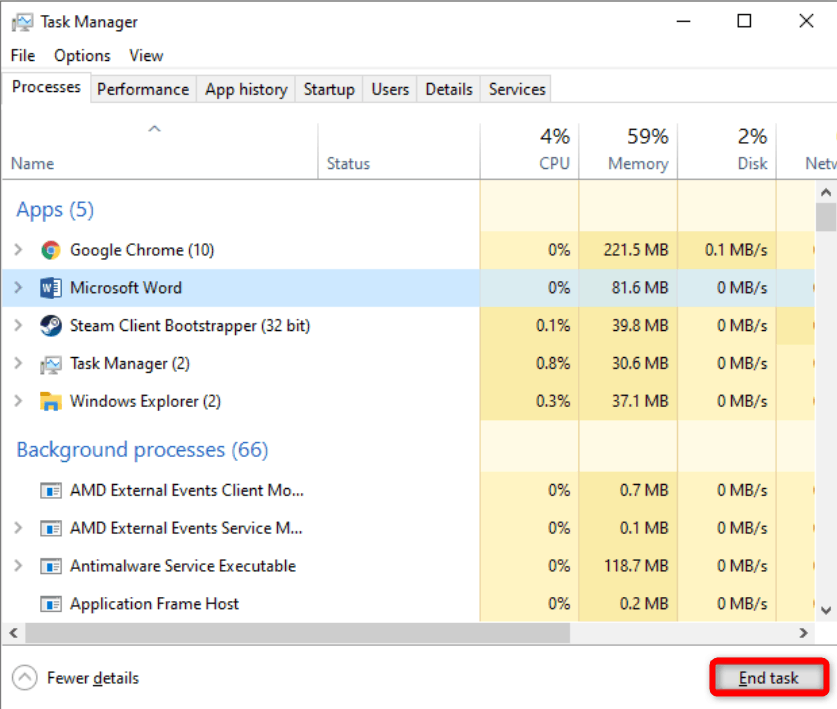Click the horizontal scrollbar thumb
837x709 pixels.
[298, 633]
